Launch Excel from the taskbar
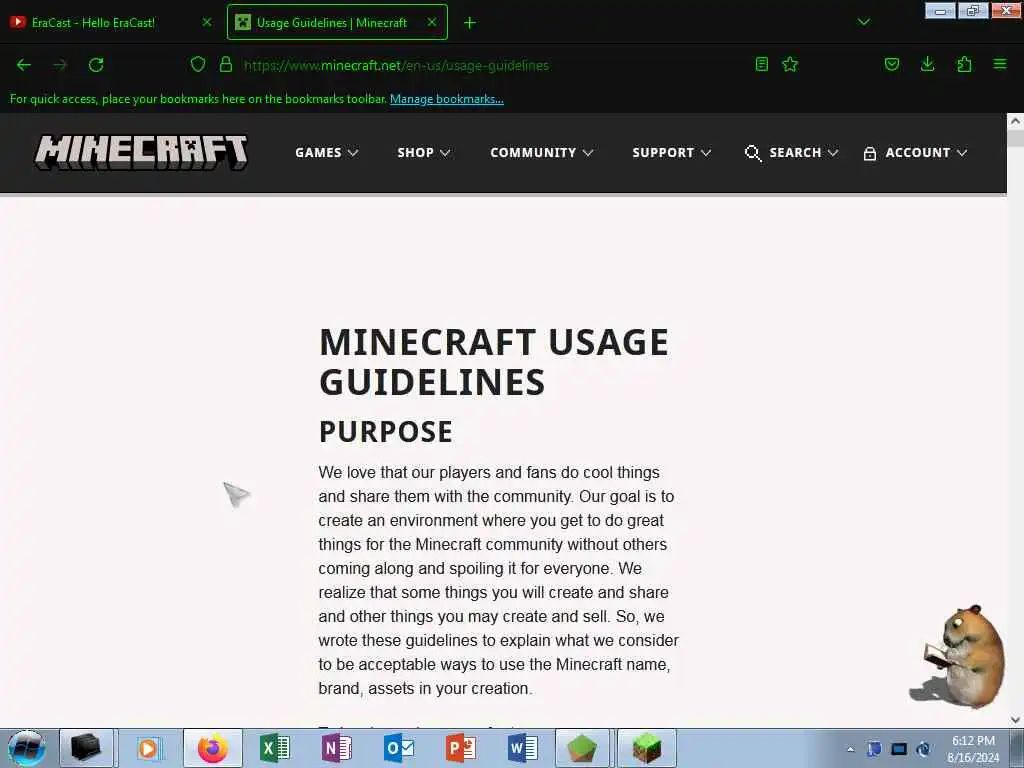 [x=274, y=748]
